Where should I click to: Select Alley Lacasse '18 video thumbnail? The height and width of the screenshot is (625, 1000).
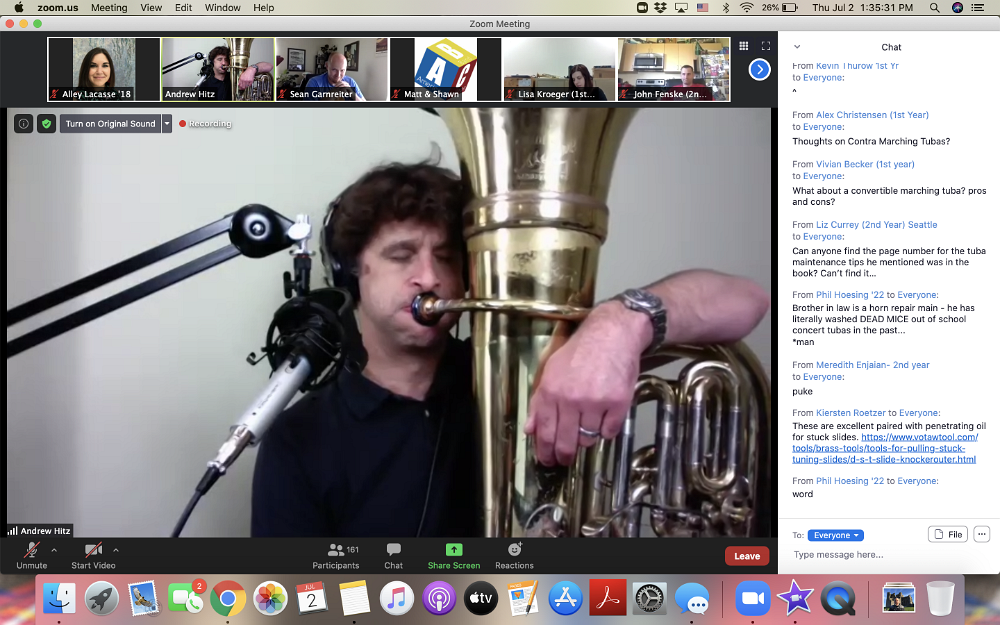tap(104, 69)
